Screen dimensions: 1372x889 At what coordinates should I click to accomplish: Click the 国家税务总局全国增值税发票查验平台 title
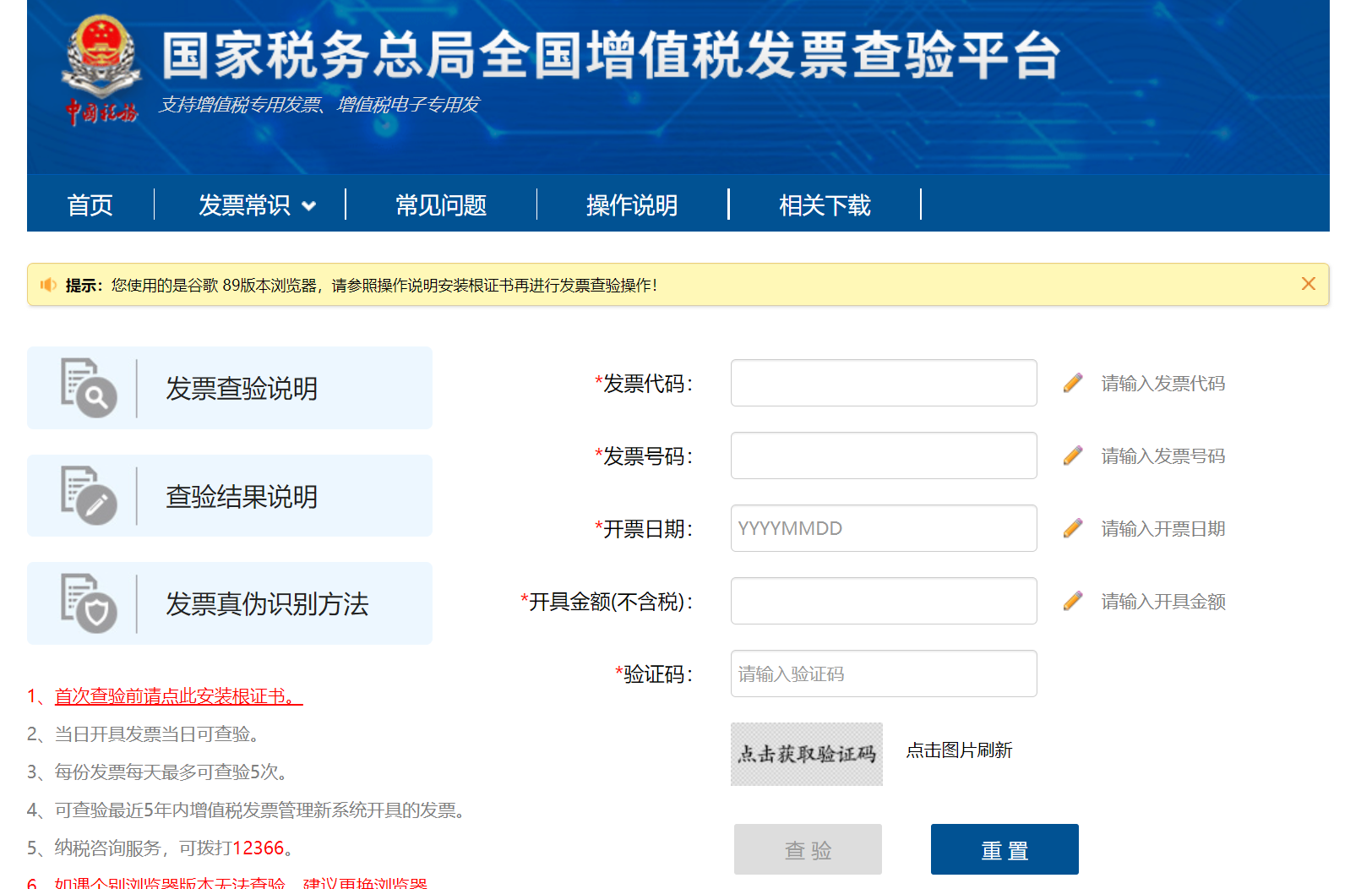(611, 56)
